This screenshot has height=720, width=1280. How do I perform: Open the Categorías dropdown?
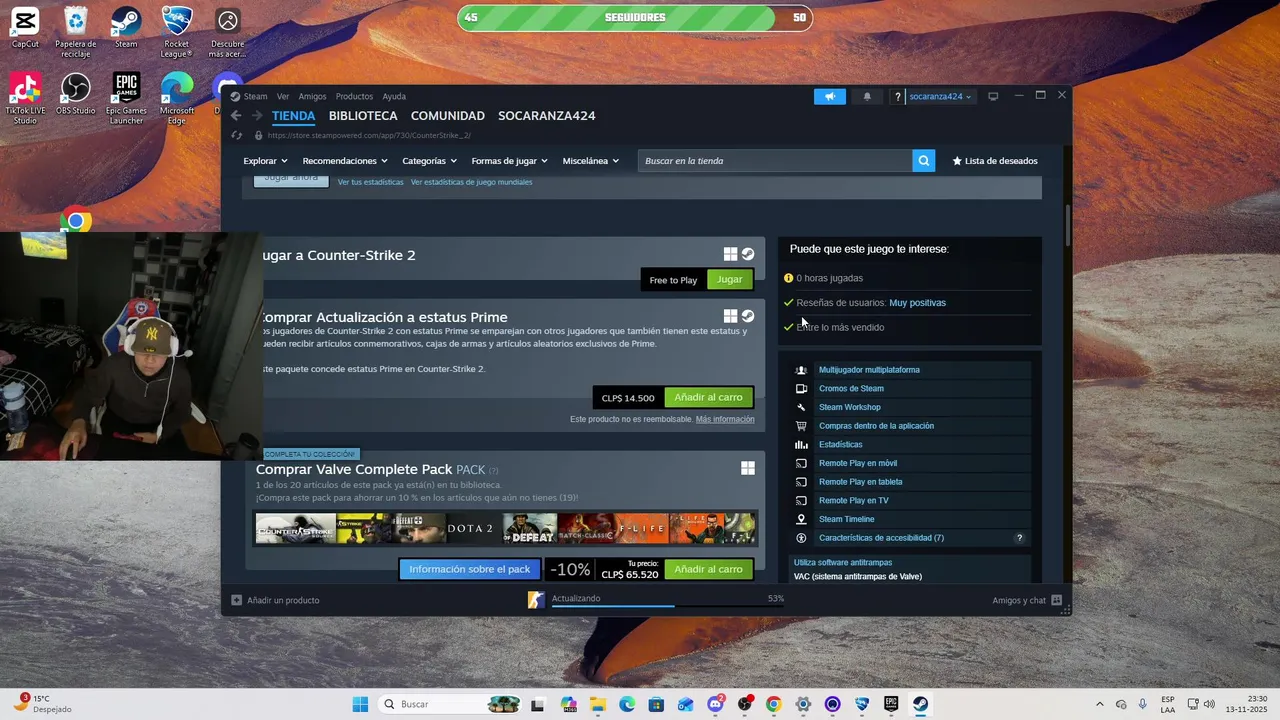click(x=429, y=161)
